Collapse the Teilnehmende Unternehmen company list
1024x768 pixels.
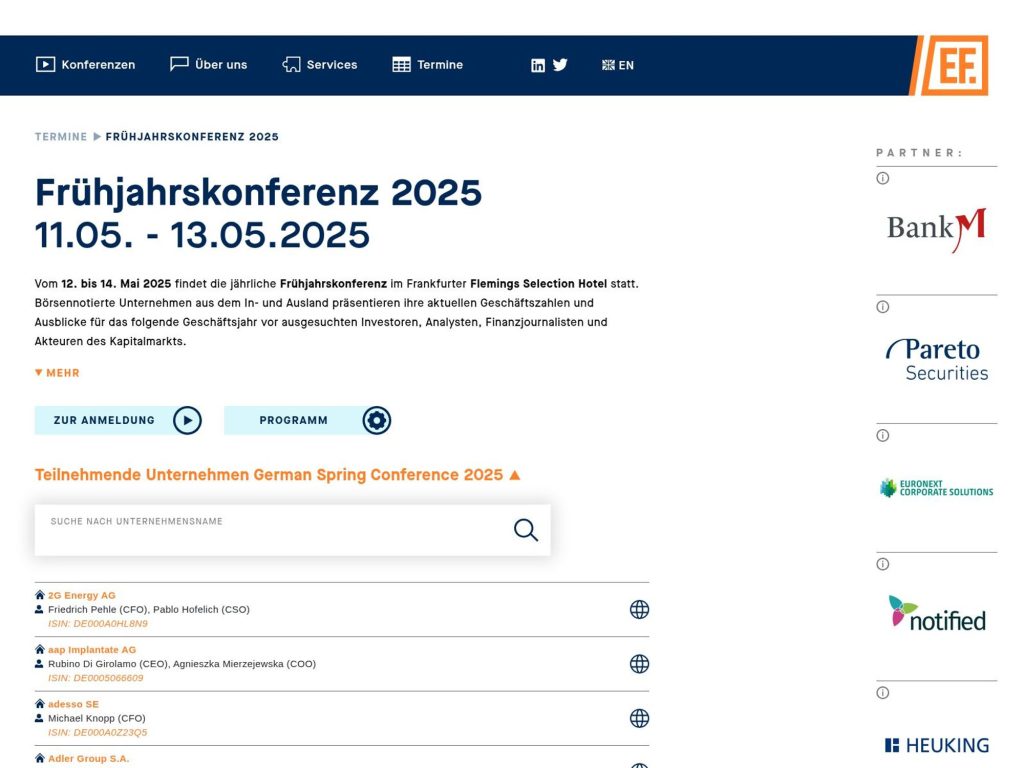pos(514,474)
